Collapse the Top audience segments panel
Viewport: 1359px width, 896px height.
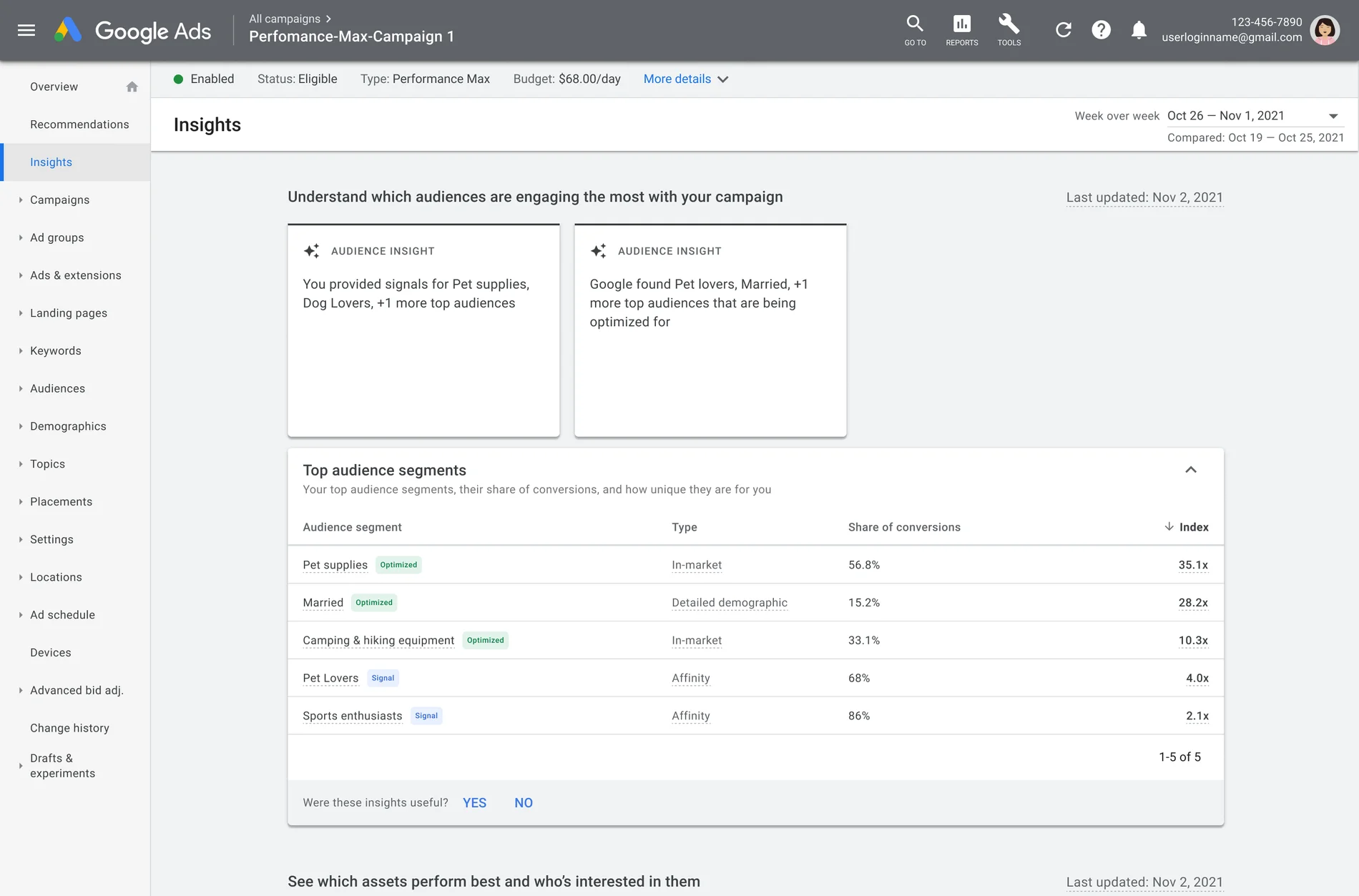click(1191, 470)
